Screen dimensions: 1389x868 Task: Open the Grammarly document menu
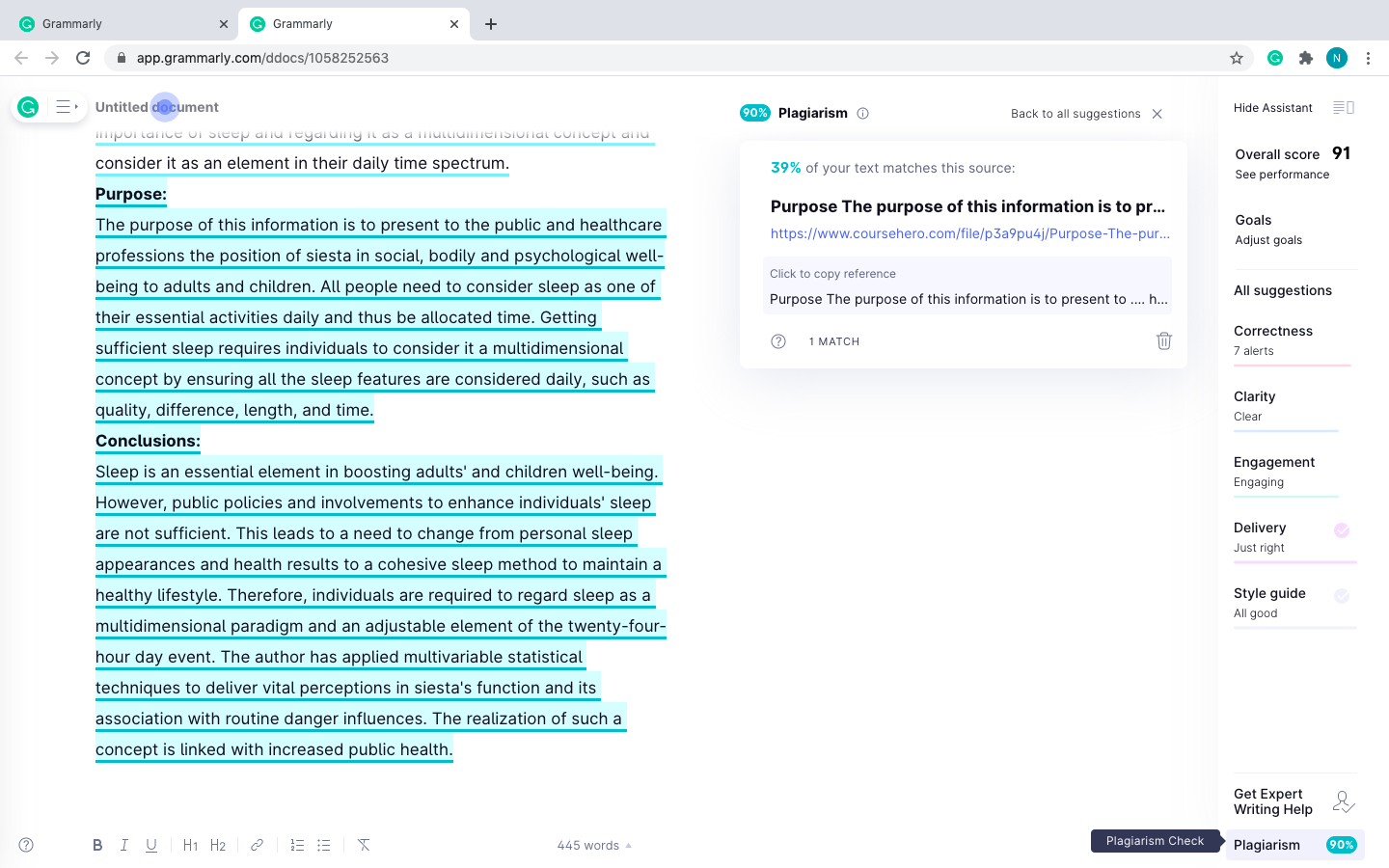tap(66, 107)
